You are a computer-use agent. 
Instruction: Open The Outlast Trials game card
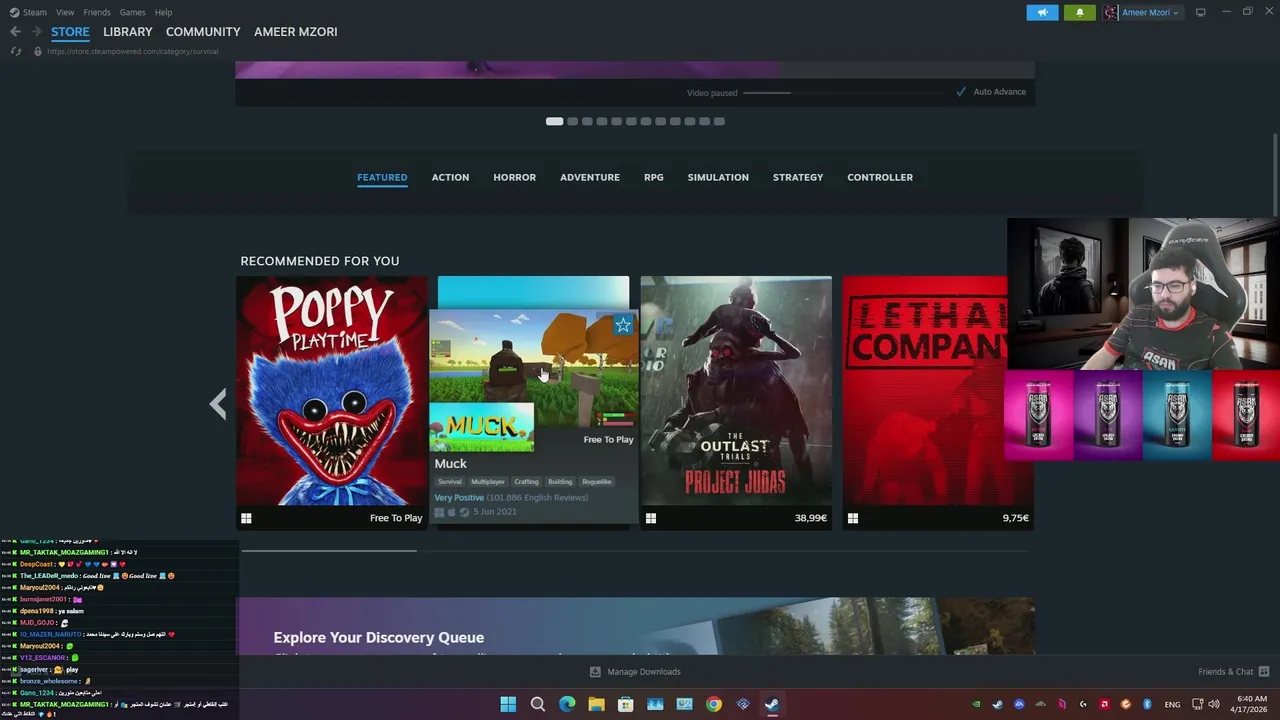pyautogui.click(x=736, y=402)
